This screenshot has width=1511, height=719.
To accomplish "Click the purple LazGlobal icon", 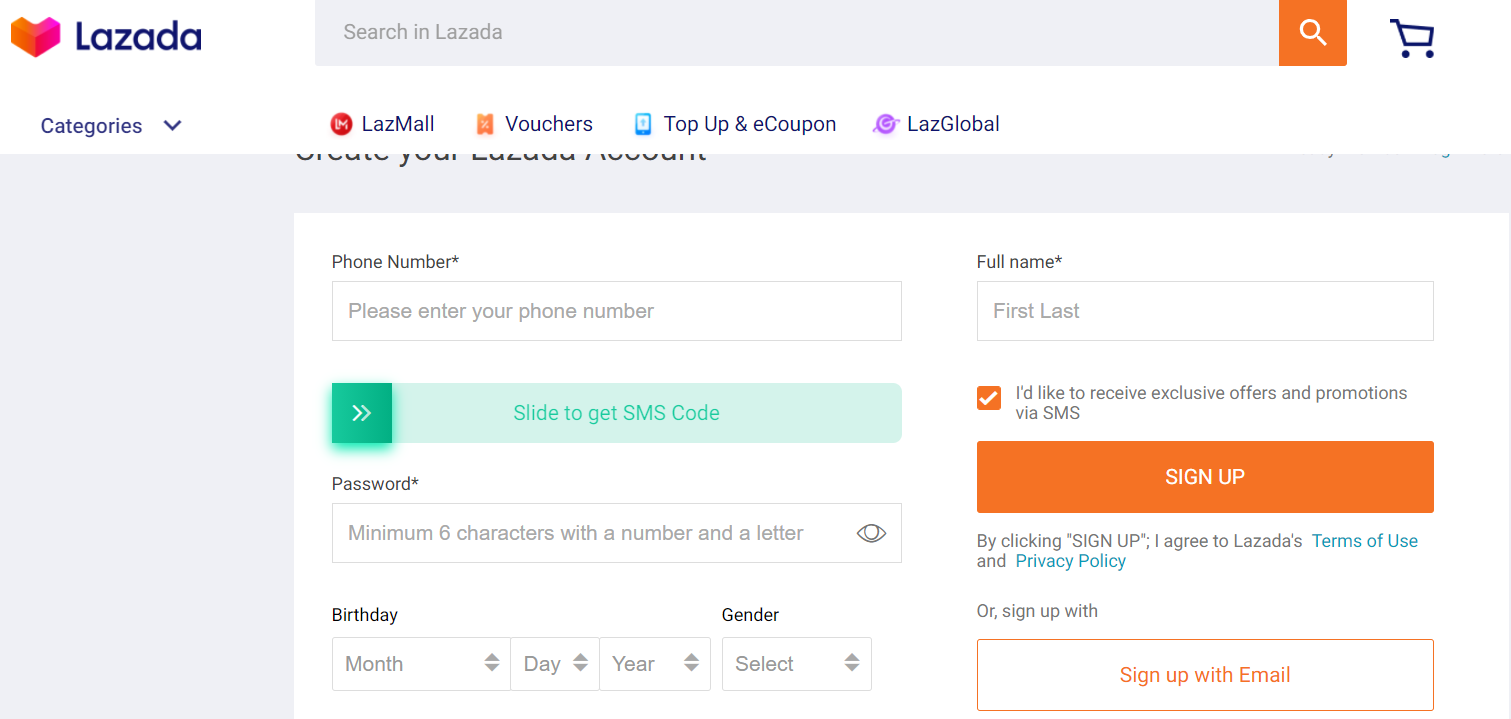I will pos(885,124).
